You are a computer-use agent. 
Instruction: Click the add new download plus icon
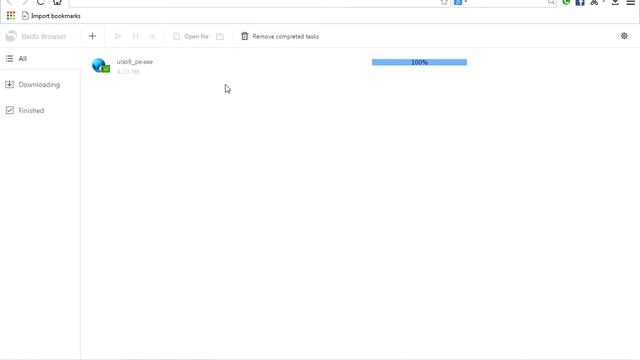pyautogui.click(x=92, y=36)
